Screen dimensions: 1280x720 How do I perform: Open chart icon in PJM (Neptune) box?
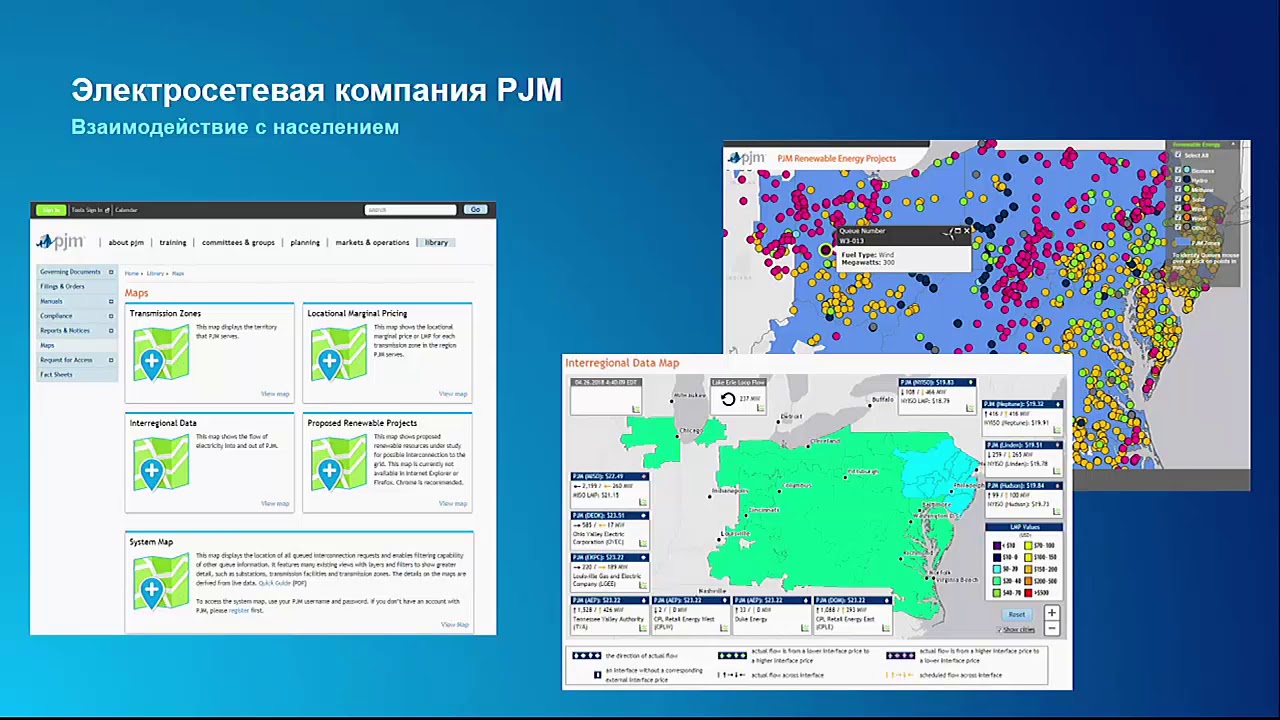point(1056,431)
